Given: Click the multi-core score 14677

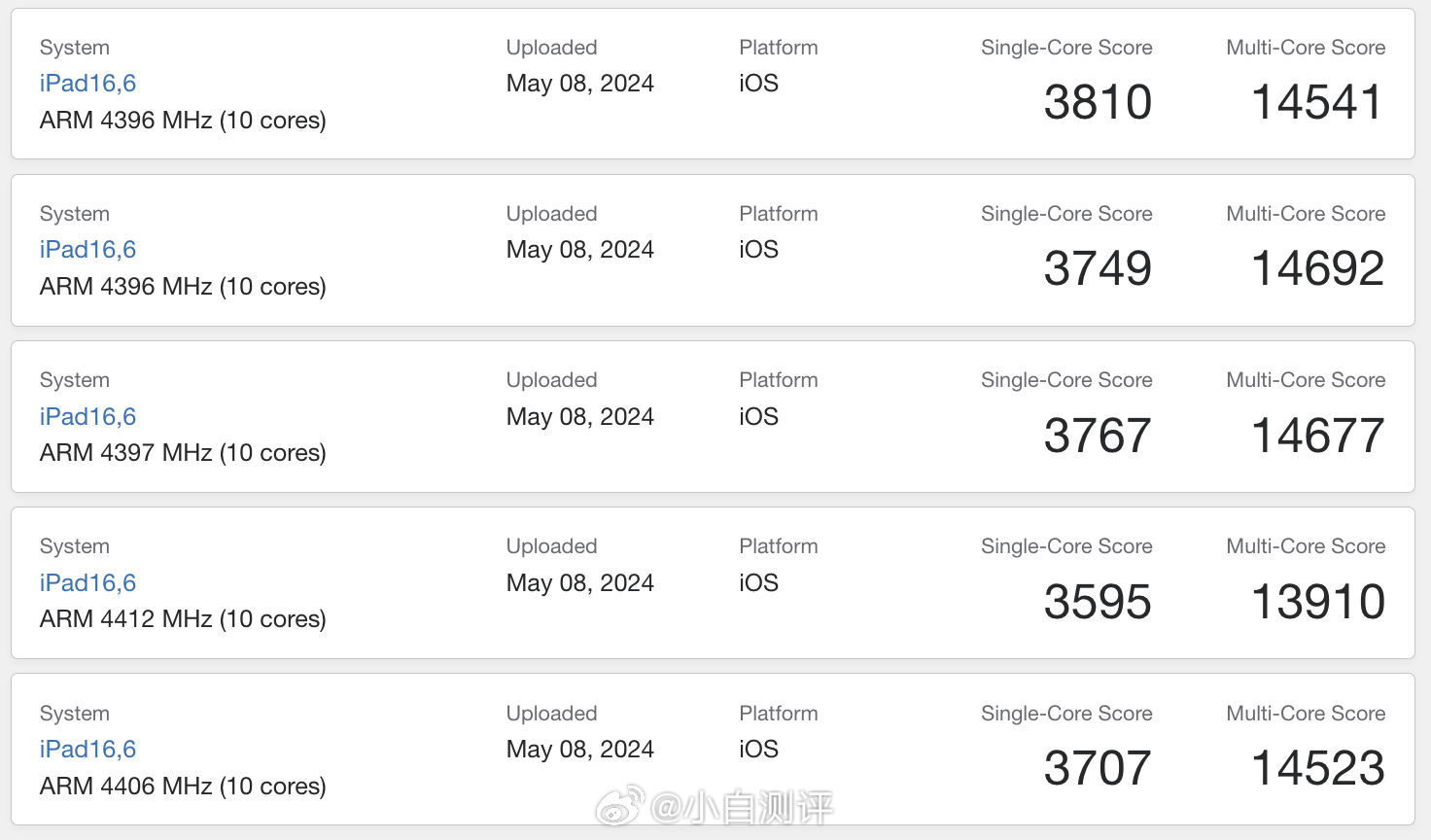Looking at the screenshot, I should click(1317, 436).
